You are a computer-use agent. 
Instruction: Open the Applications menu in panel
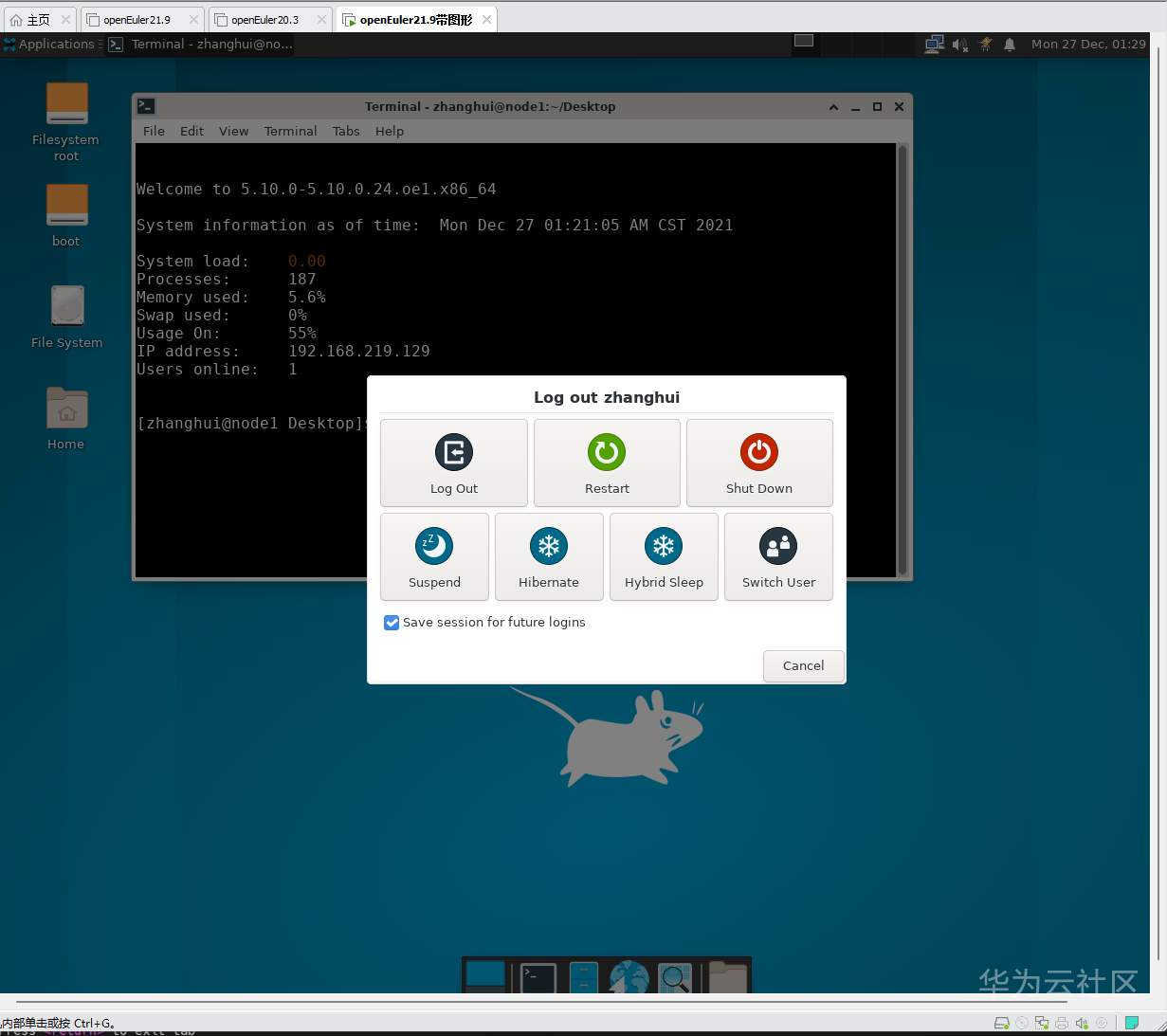49,44
